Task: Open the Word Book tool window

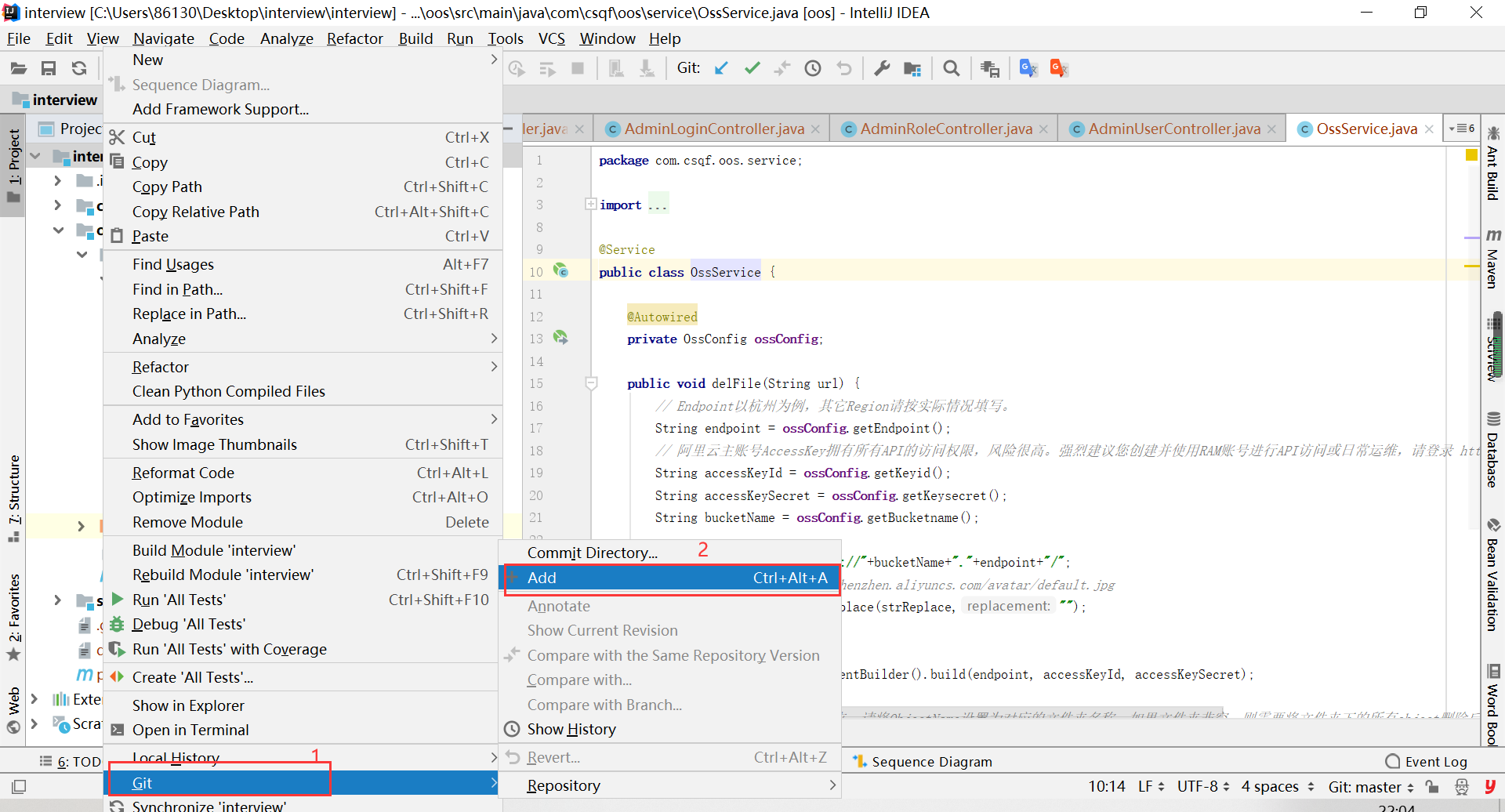Action: [1493, 705]
